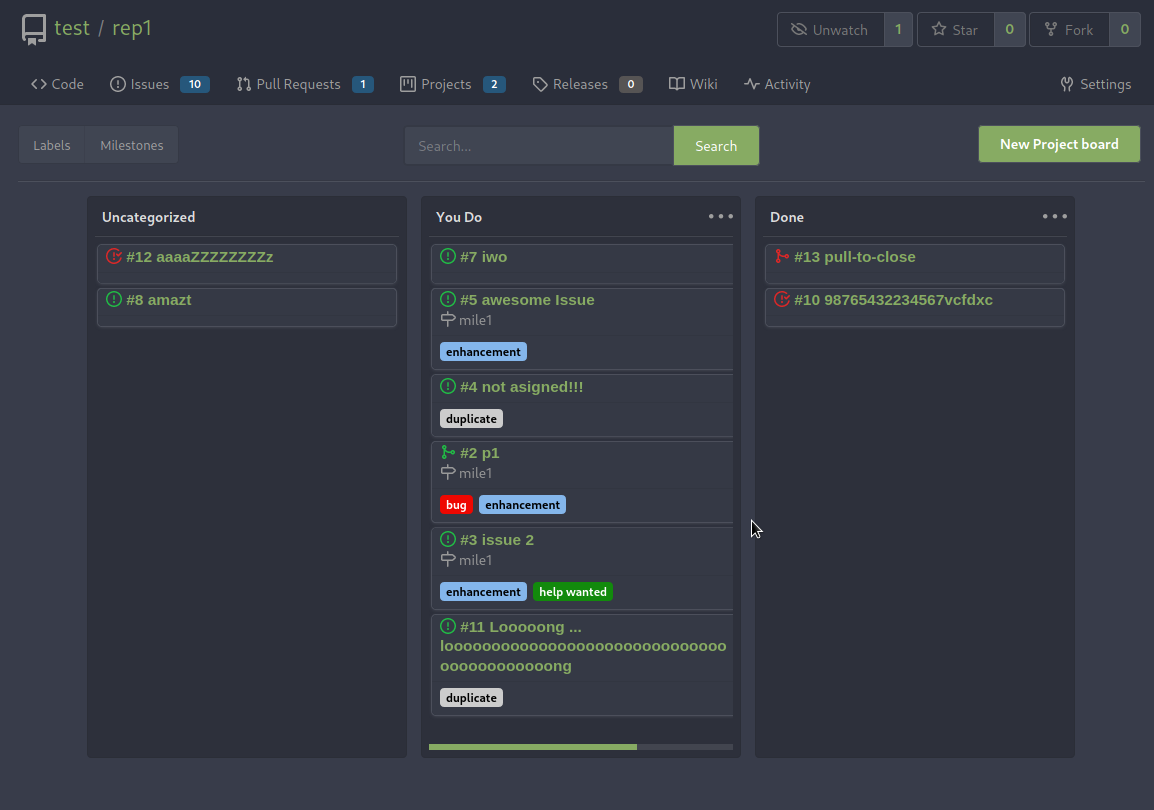Click the board icon in the Projects tab

pyautogui.click(x=408, y=84)
